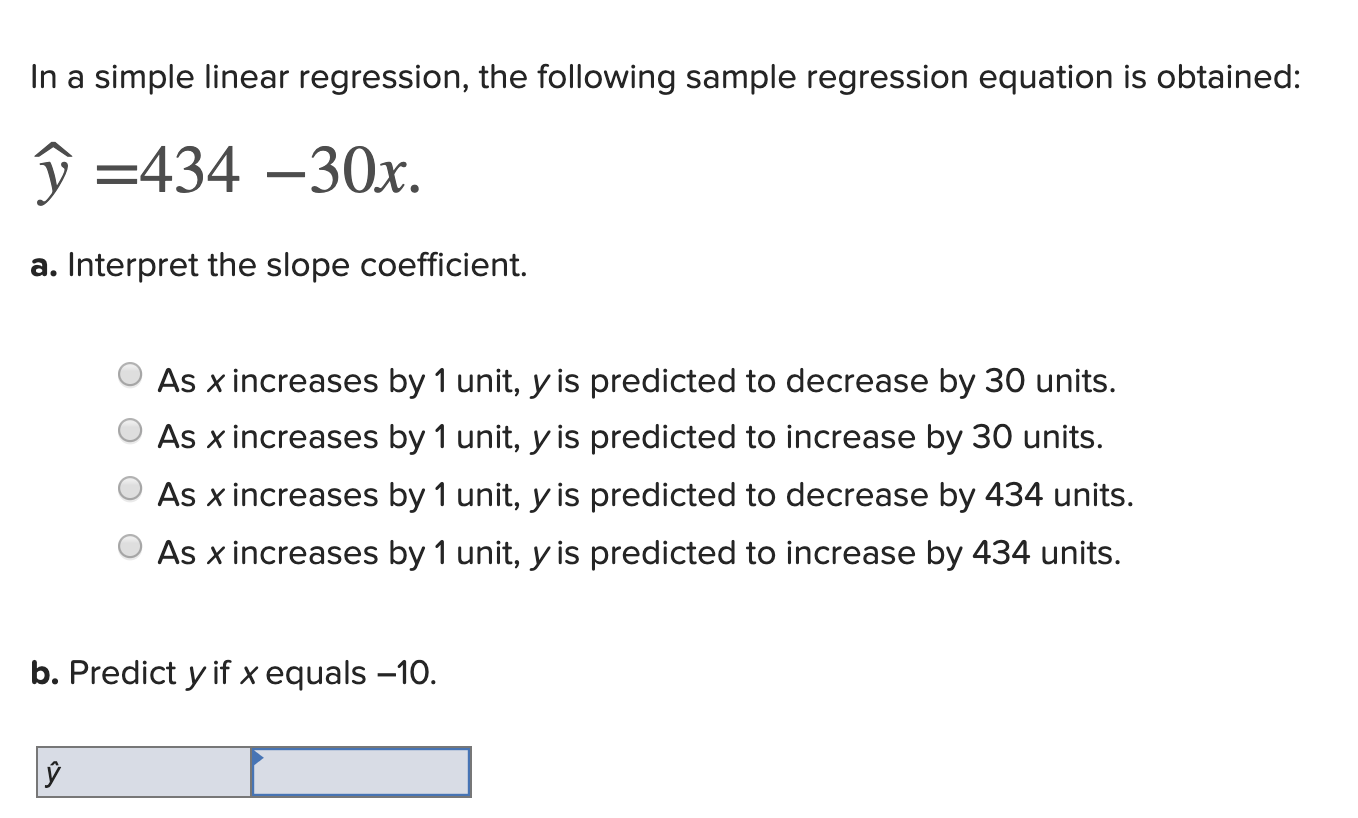Click the "a." section label

(x=44, y=265)
